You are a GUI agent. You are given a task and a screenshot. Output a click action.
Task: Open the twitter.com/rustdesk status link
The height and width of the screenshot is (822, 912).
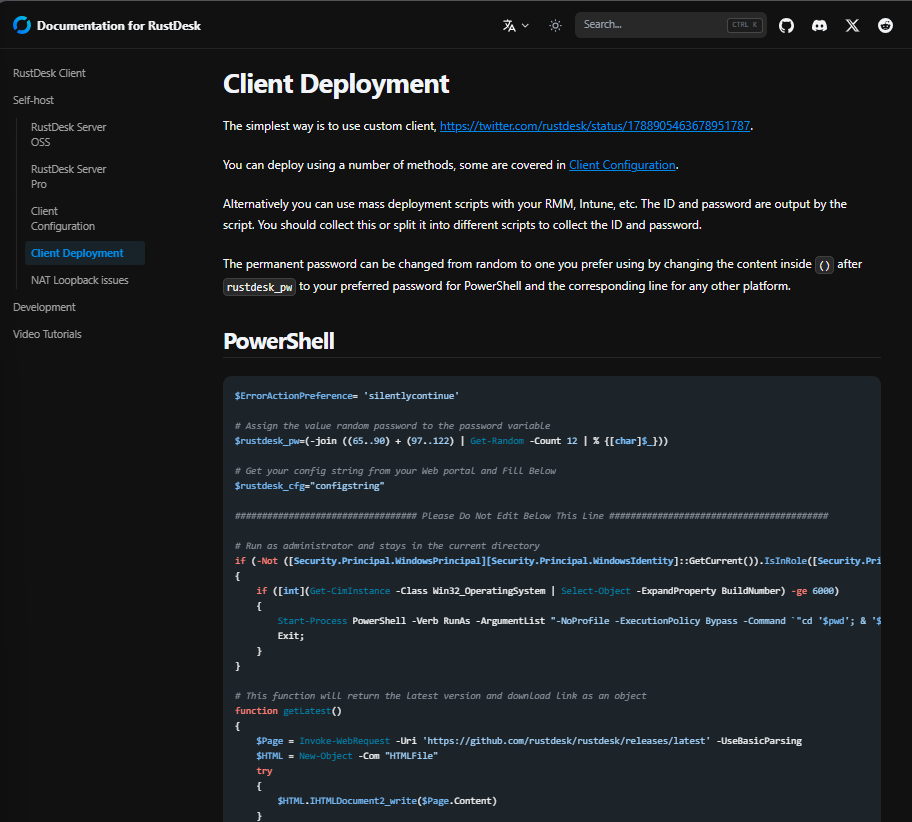click(594, 126)
